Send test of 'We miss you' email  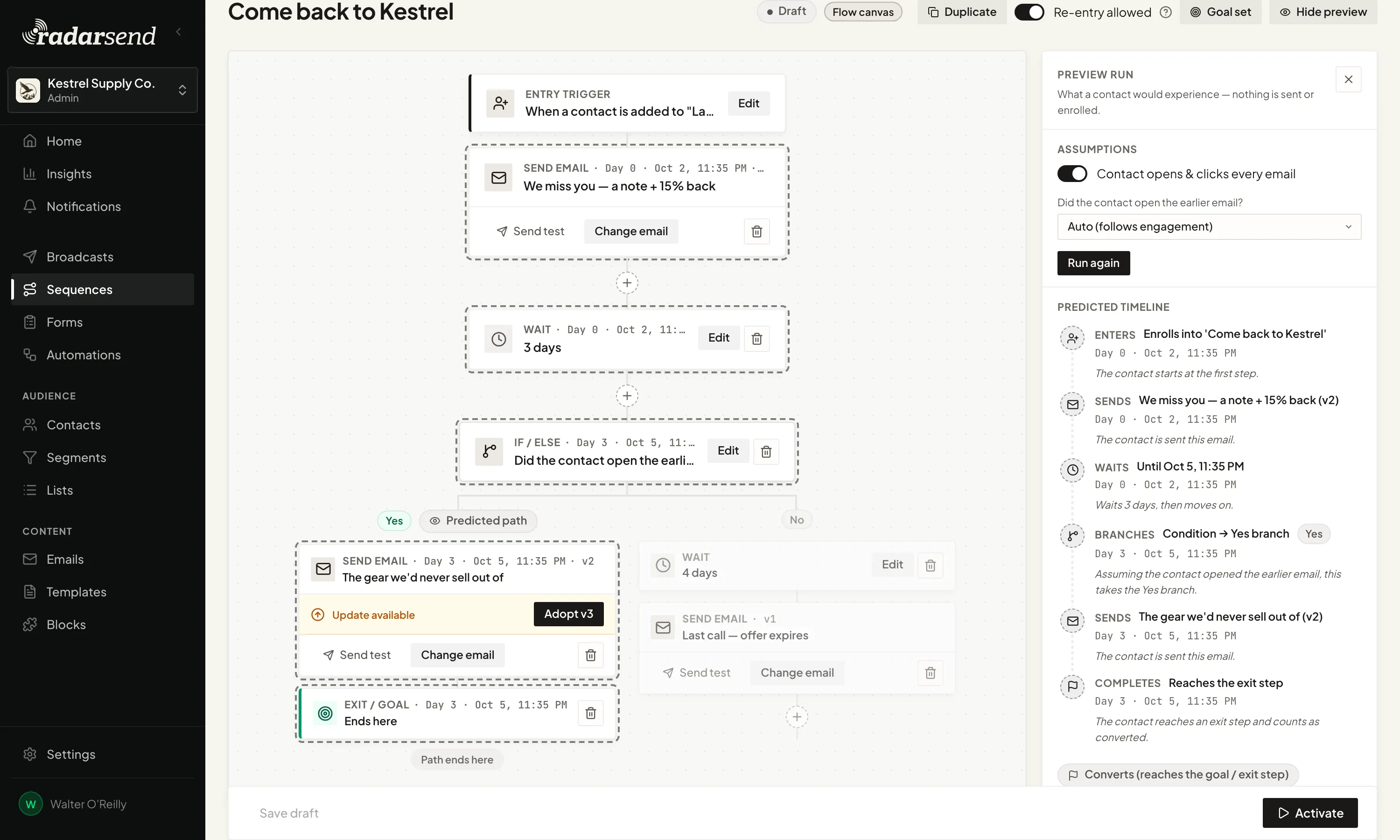point(530,231)
